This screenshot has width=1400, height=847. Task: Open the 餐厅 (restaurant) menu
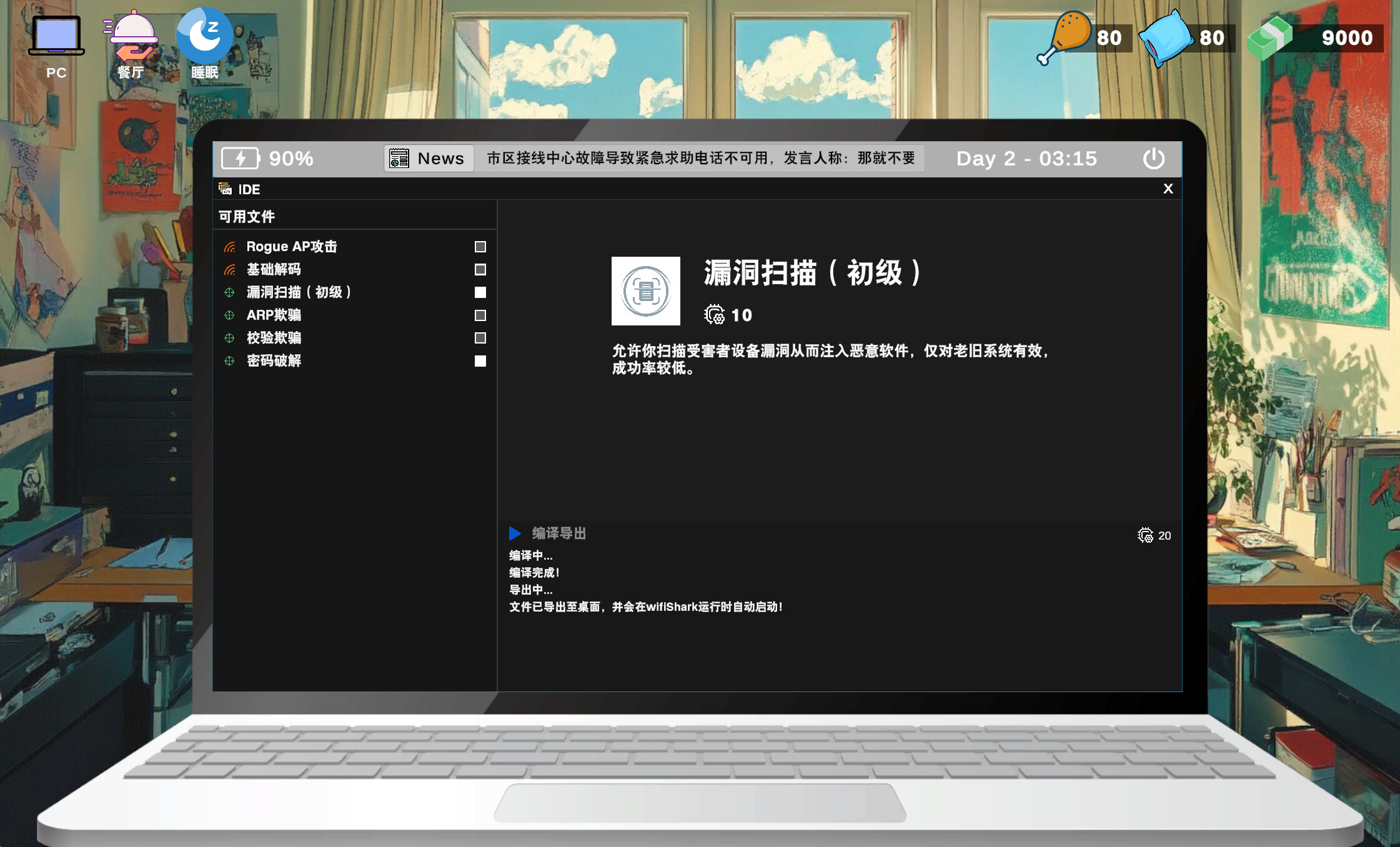(x=131, y=36)
